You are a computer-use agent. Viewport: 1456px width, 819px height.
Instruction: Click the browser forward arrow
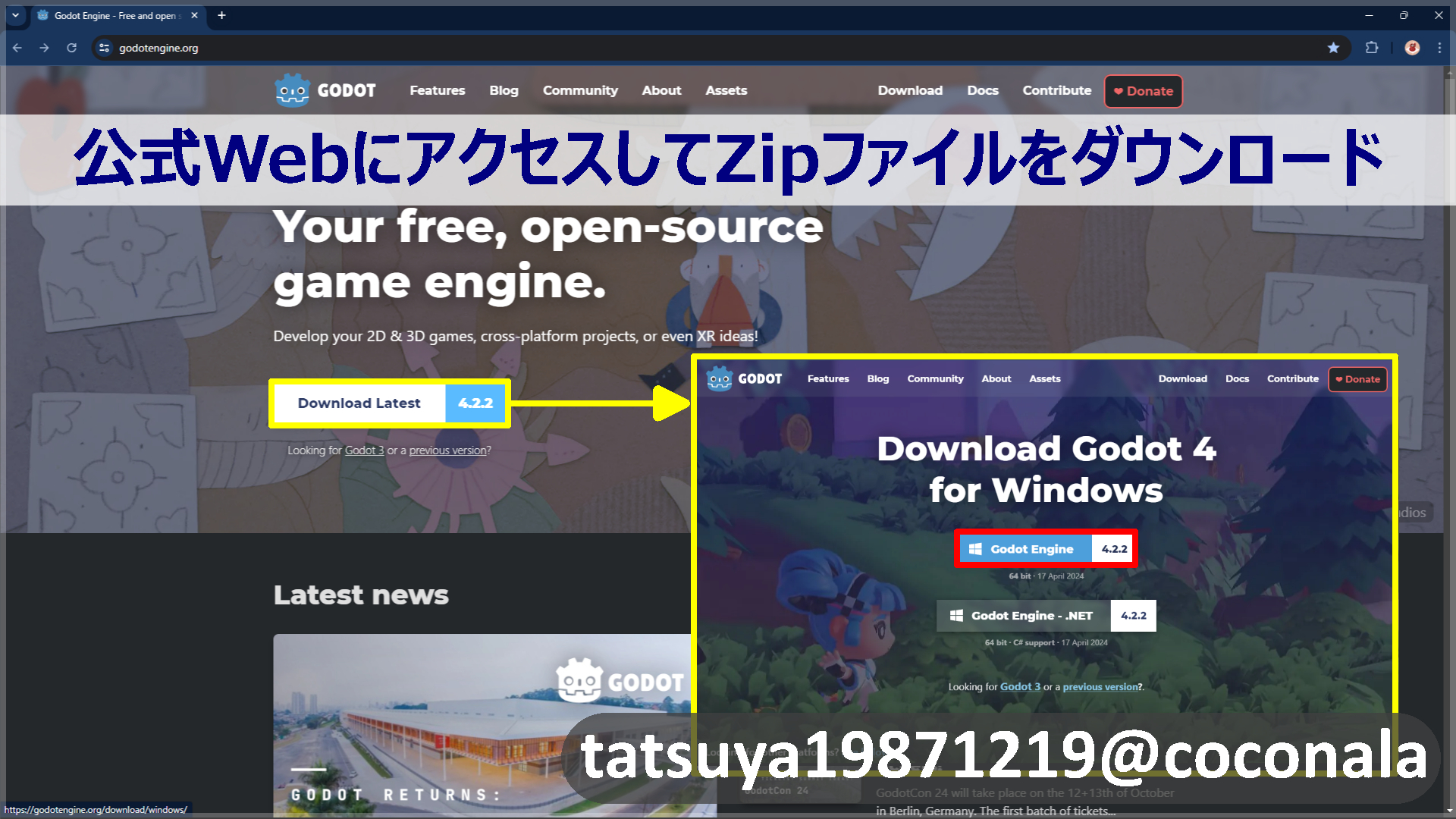(x=44, y=48)
